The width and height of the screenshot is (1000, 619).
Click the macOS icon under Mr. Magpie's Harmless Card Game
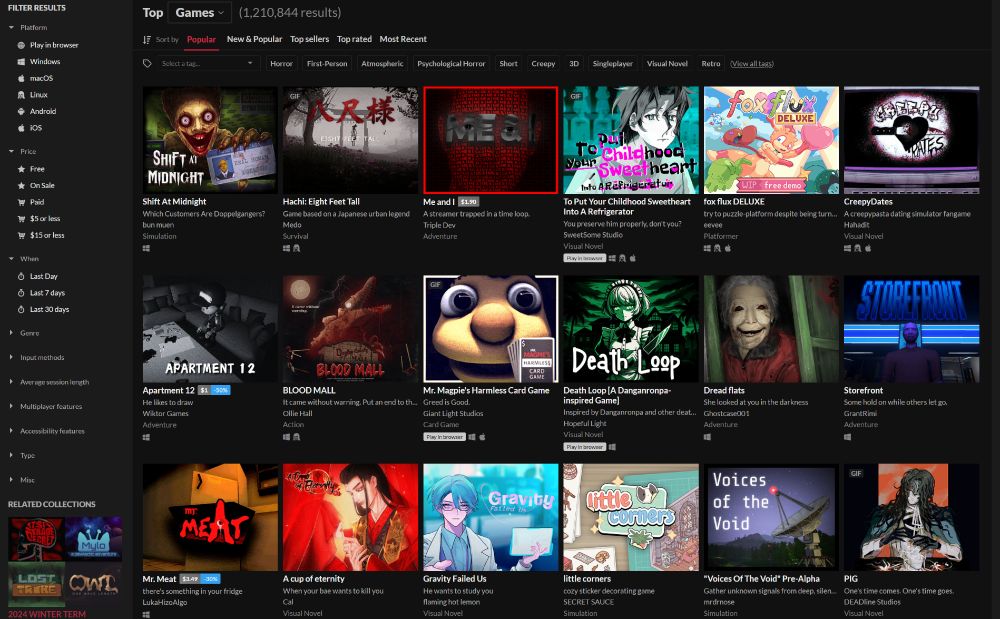point(482,437)
